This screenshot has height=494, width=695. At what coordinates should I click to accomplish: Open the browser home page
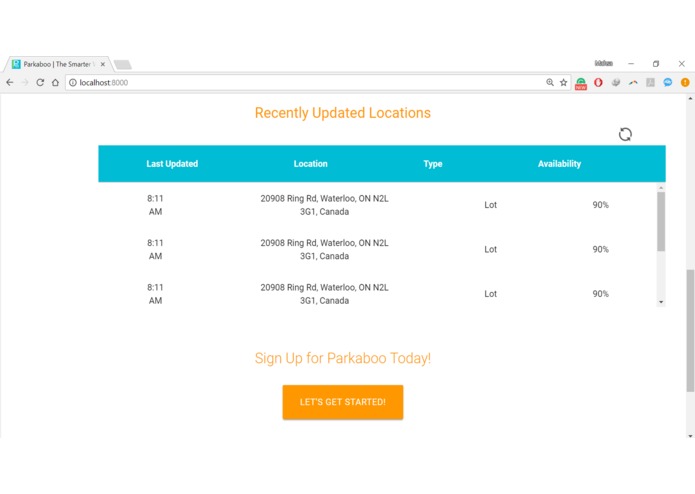[x=55, y=82]
